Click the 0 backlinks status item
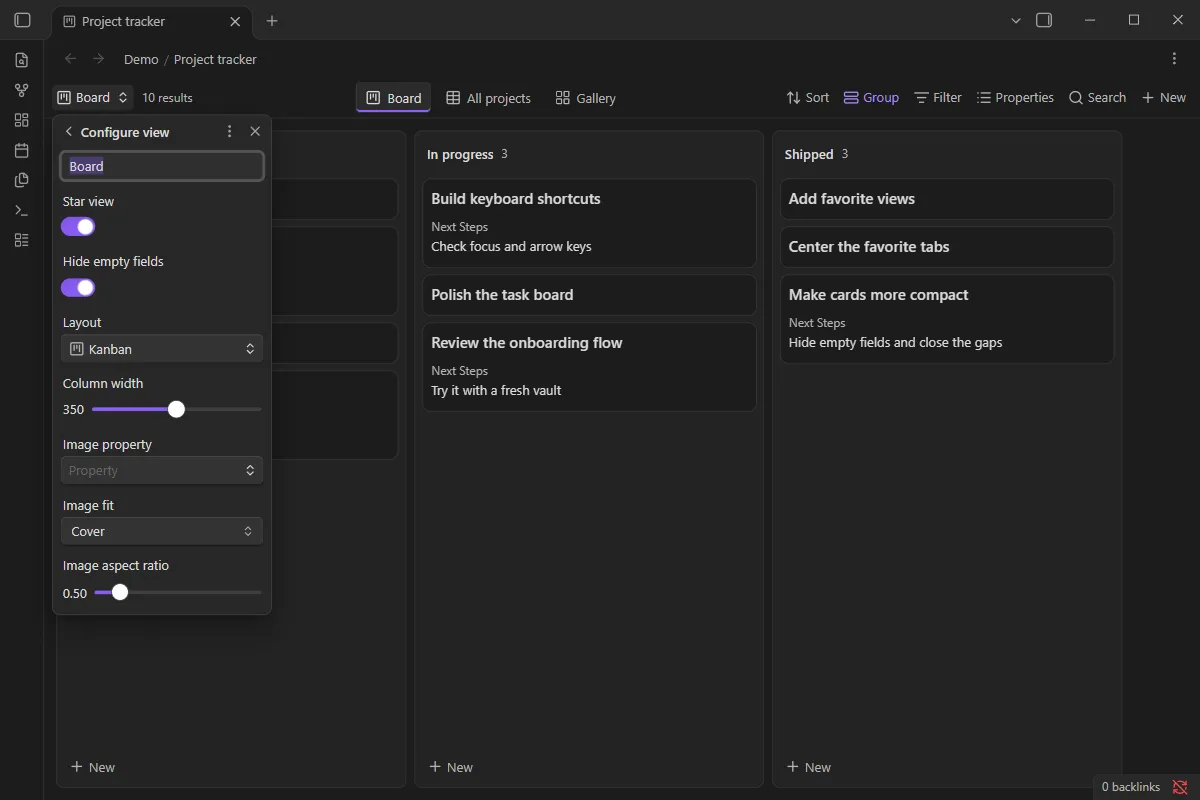 (1130, 787)
